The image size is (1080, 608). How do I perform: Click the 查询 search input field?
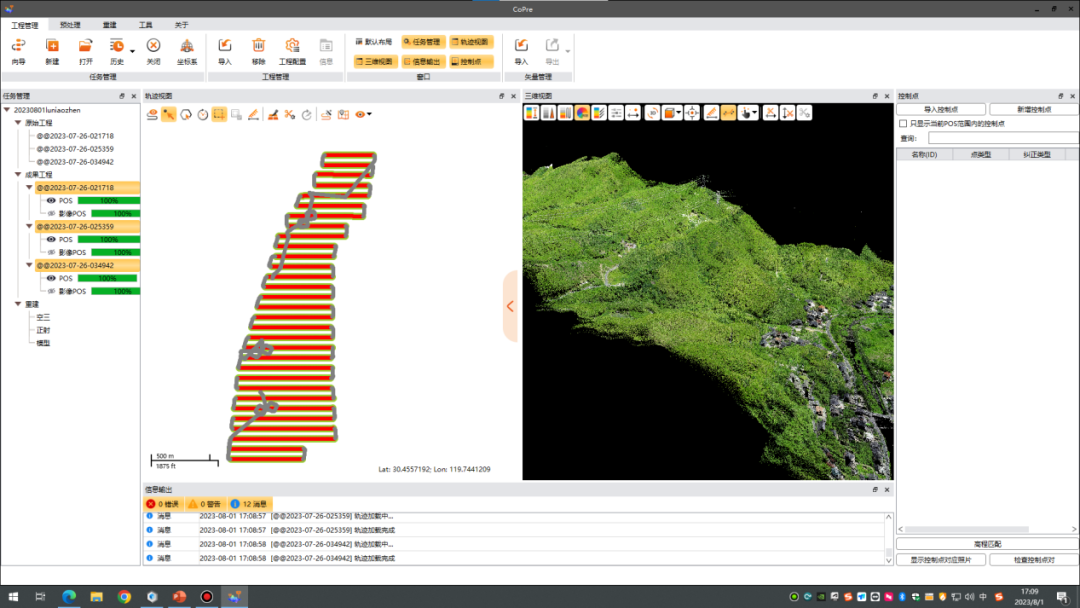pos(1003,138)
